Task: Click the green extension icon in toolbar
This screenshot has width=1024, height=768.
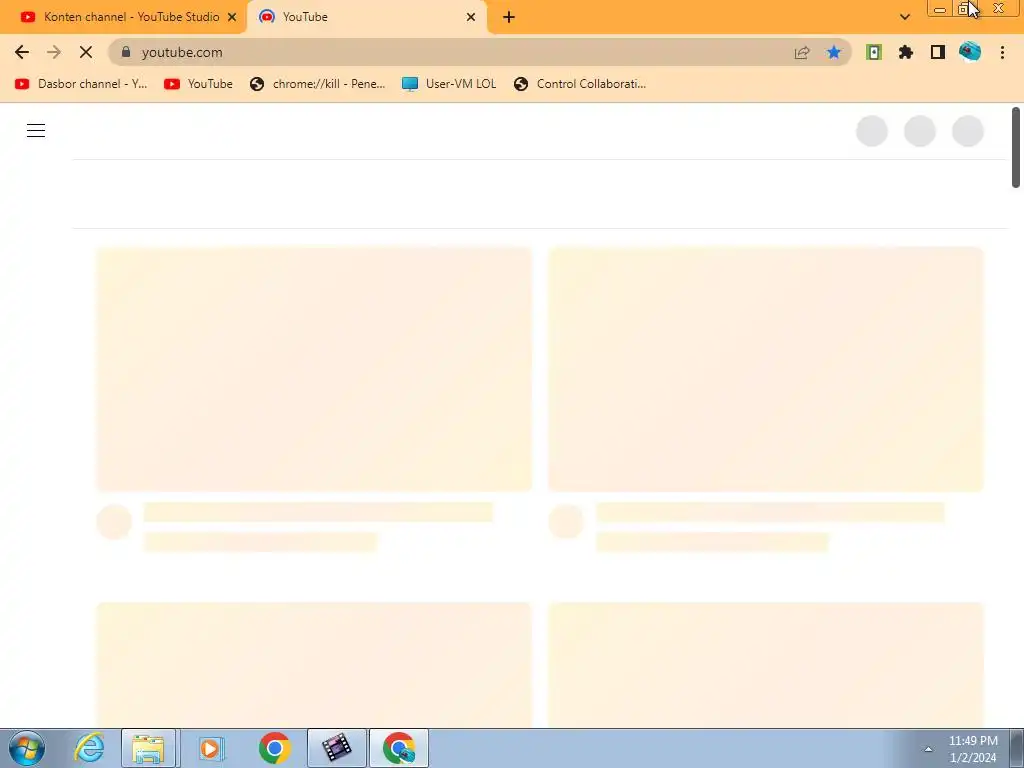Action: (874, 52)
